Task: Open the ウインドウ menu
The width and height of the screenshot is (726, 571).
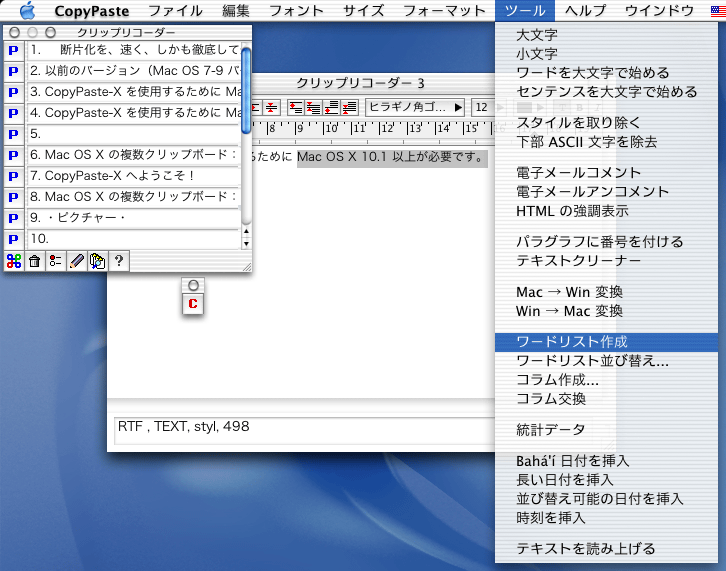Action: tap(659, 11)
